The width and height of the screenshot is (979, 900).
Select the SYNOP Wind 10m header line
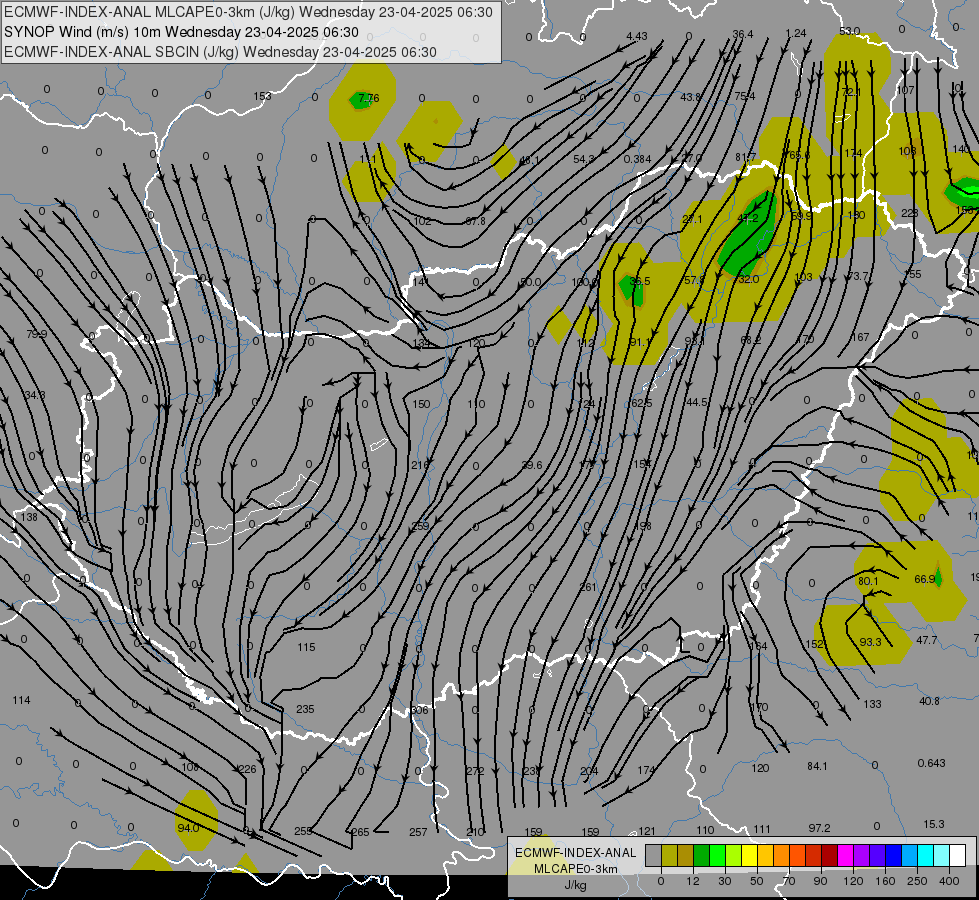click(181, 32)
